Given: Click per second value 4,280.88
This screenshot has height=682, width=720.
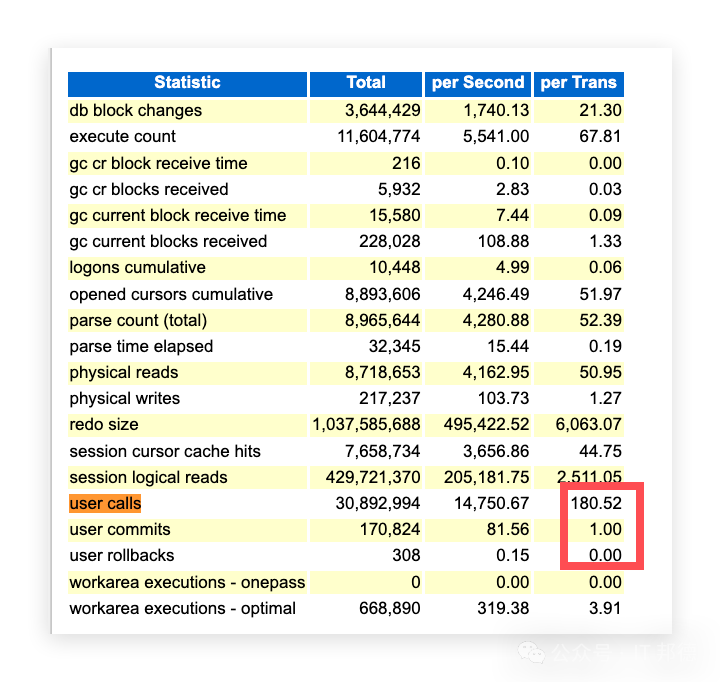Looking at the screenshot, I should [496, 321].
